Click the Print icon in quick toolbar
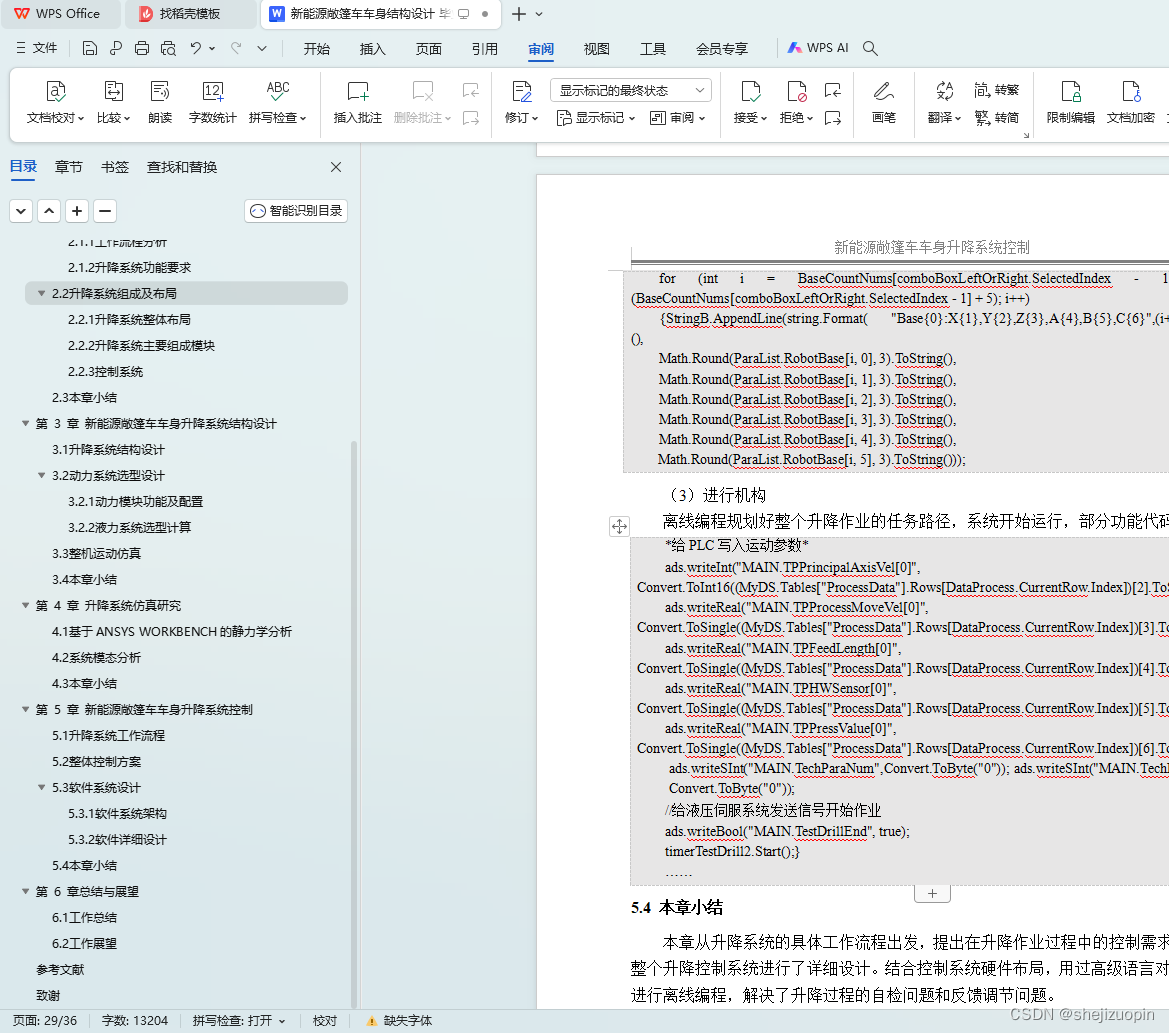The image size is (1169, 1033). [142, 48]
